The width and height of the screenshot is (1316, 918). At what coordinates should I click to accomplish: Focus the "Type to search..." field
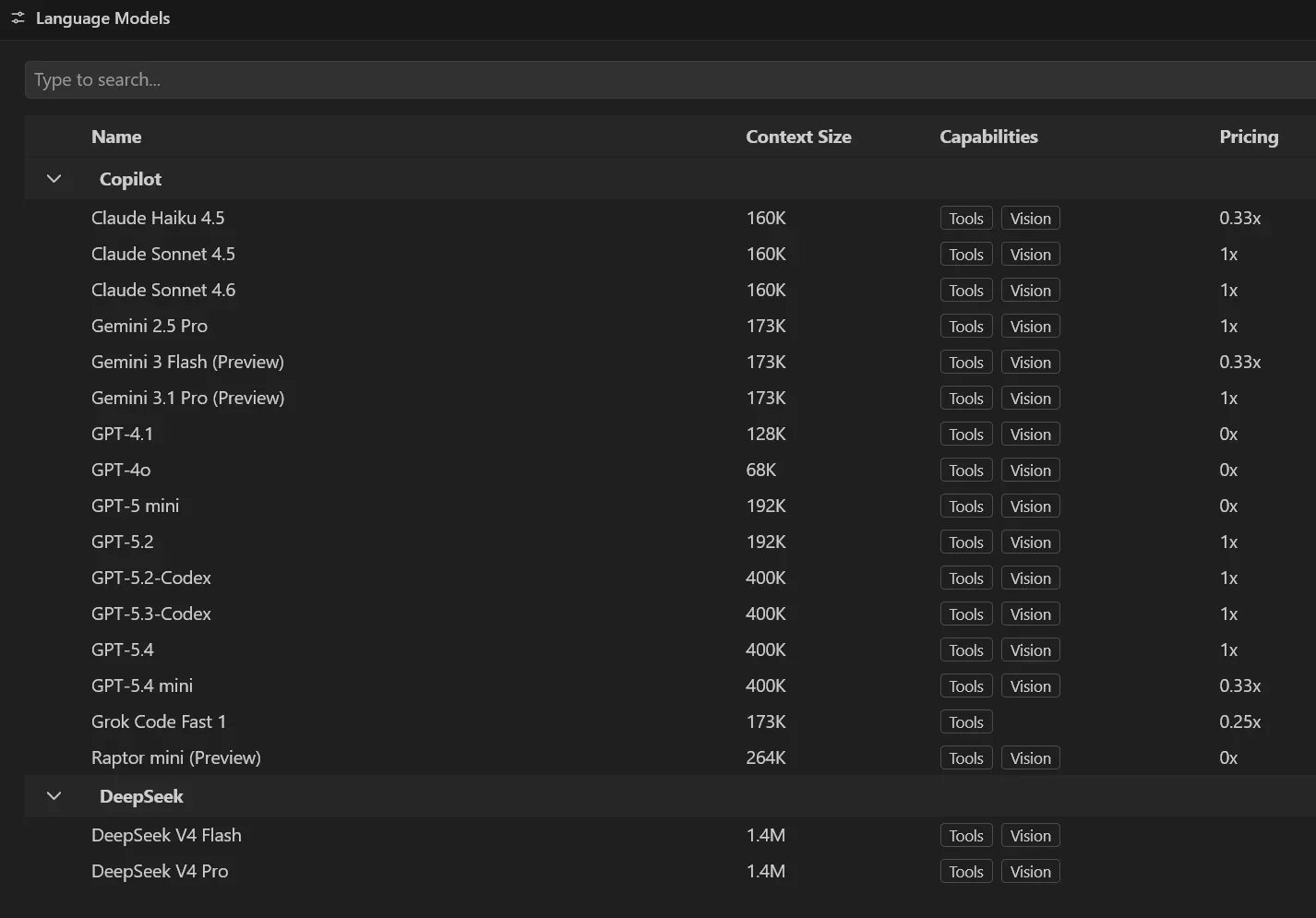pos(670,79)
